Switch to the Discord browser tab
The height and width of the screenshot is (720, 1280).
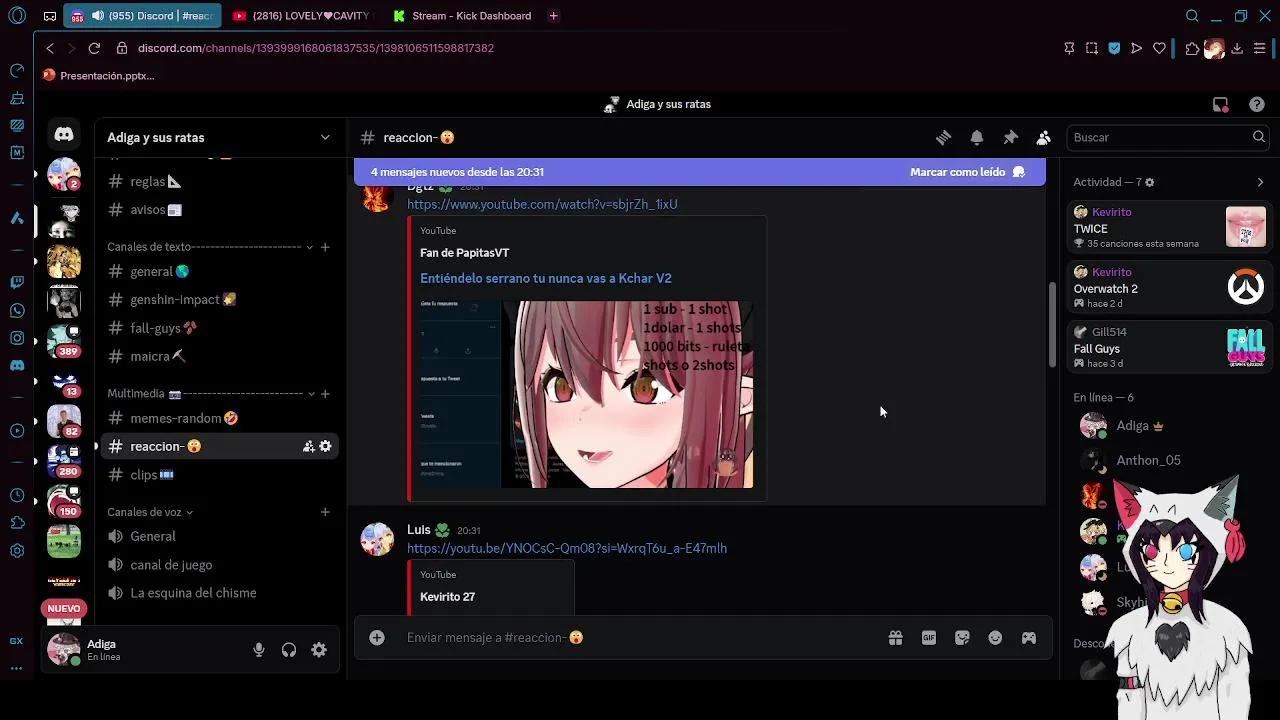pos(141,16)
